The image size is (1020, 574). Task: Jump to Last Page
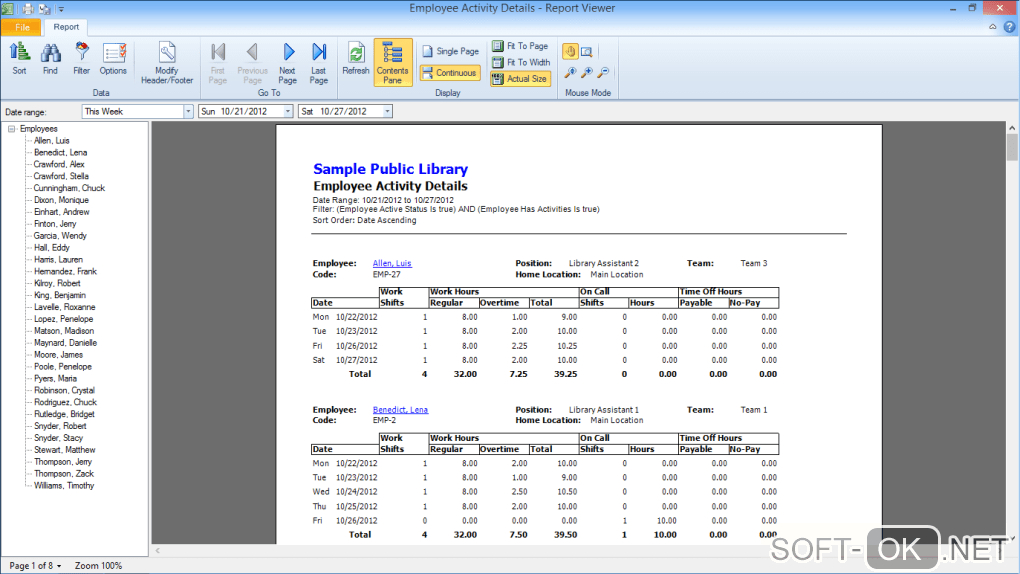319,62
